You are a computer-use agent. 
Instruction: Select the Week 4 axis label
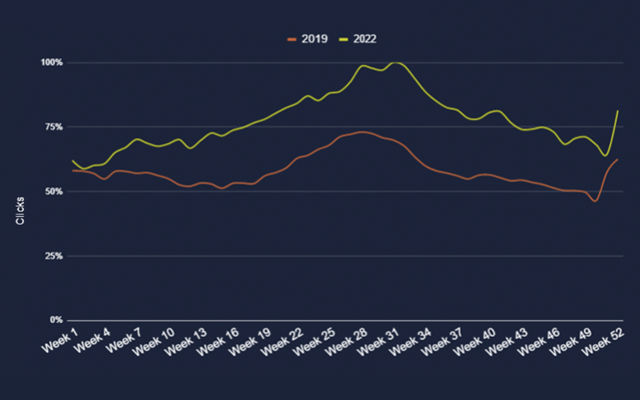(x=92, y=341)
